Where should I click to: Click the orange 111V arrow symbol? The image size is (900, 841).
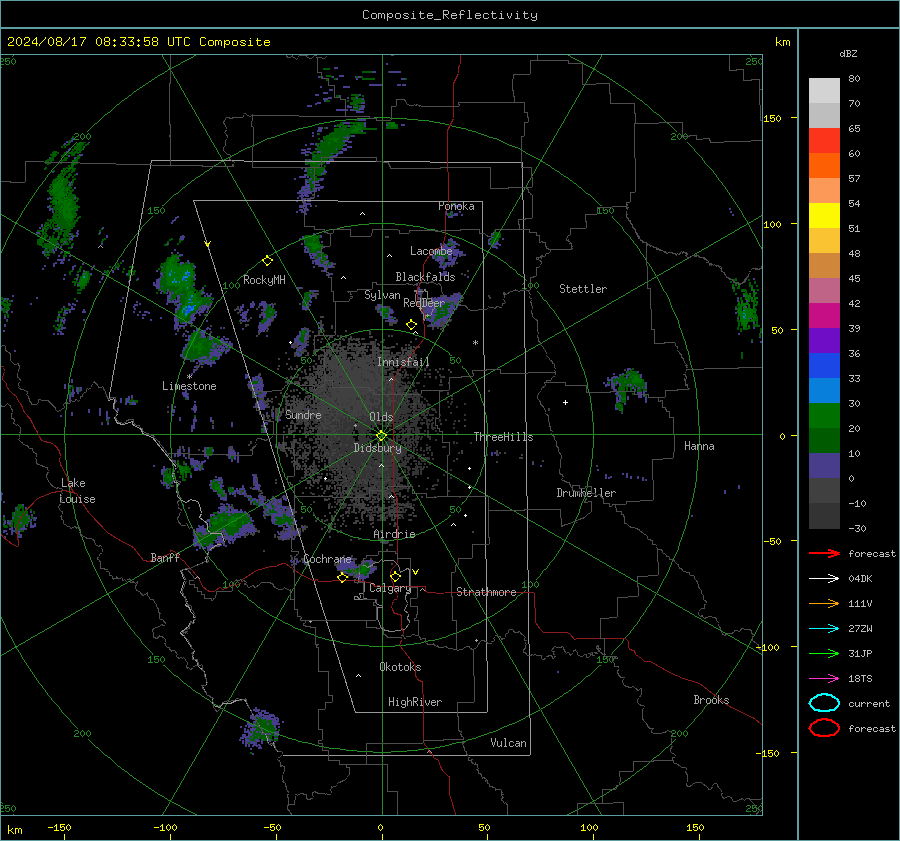[x=824, y=603]
